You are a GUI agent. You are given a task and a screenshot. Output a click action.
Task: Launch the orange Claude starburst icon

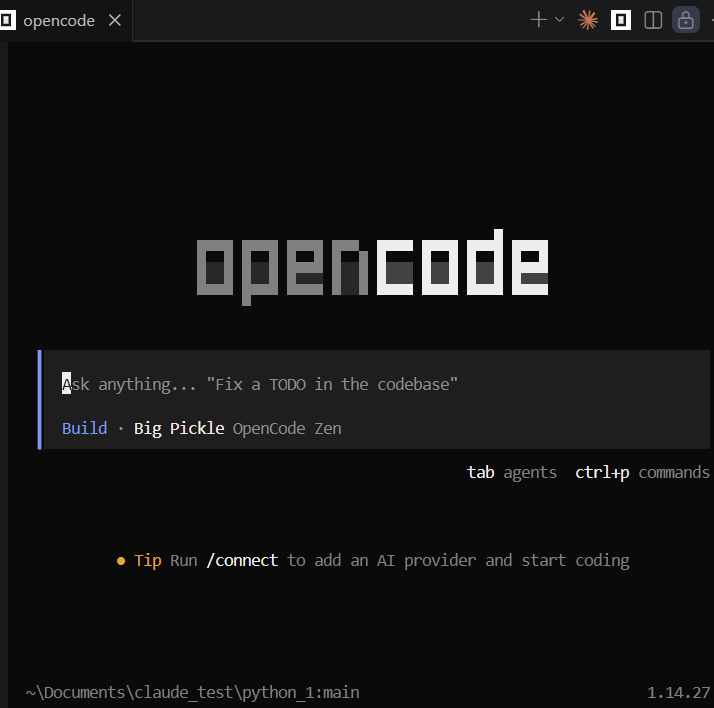coord(588,20)
